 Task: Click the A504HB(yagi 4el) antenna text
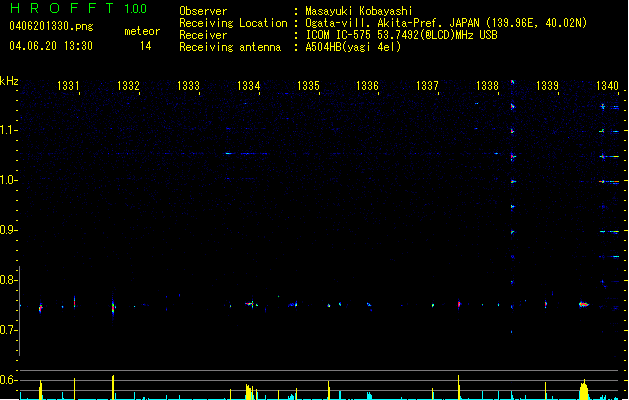(x=353, y=47)
